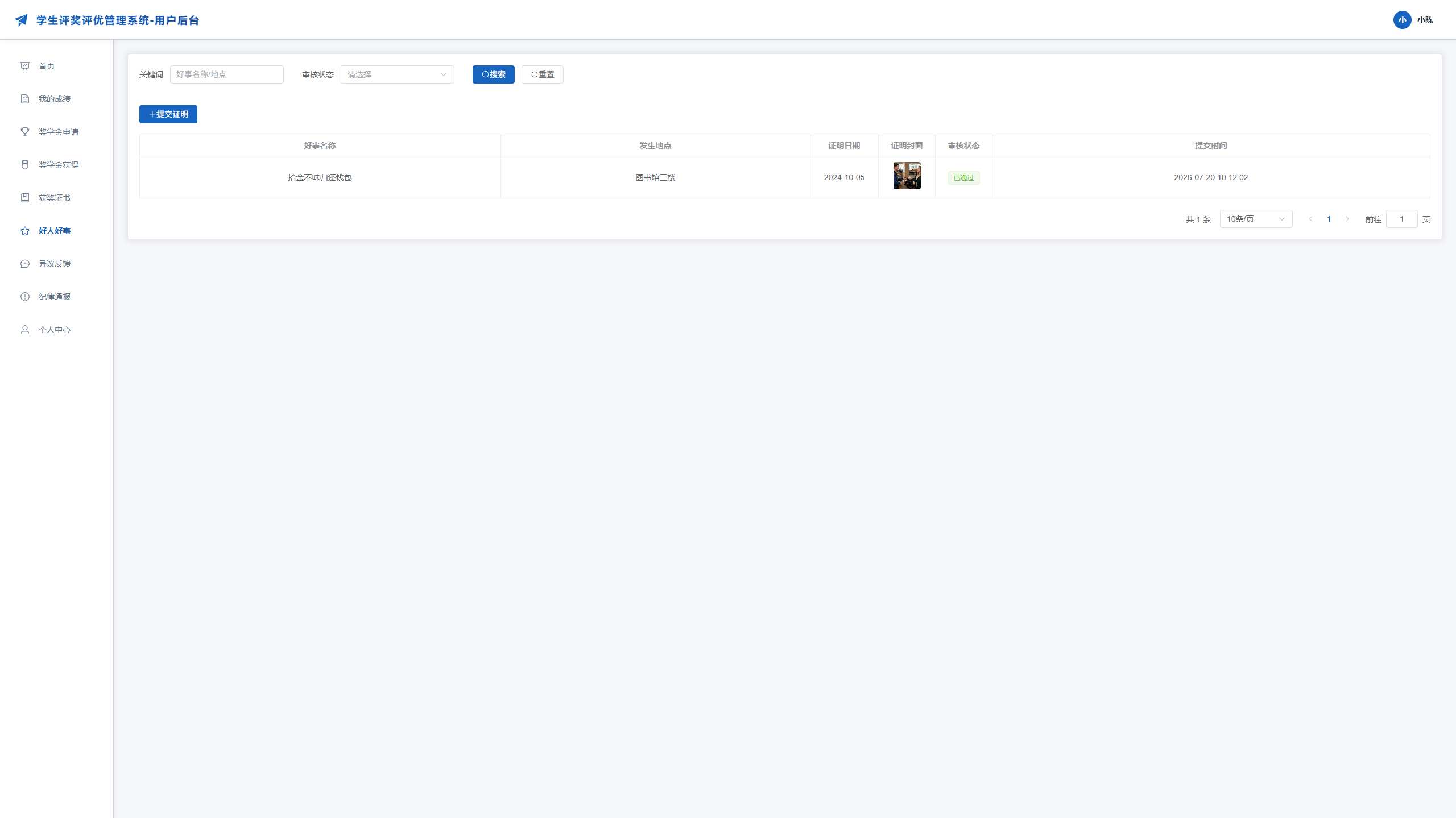The width and height of the screenshot is (1456, 818).
Task: Click the 证明日期 column header
Action: click(x=844, y=146)
